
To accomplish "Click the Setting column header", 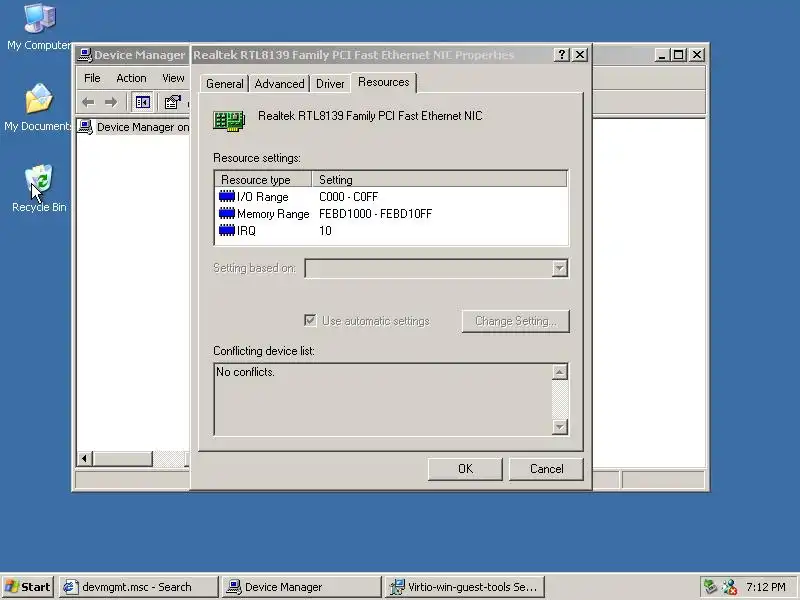I will 439,180.
